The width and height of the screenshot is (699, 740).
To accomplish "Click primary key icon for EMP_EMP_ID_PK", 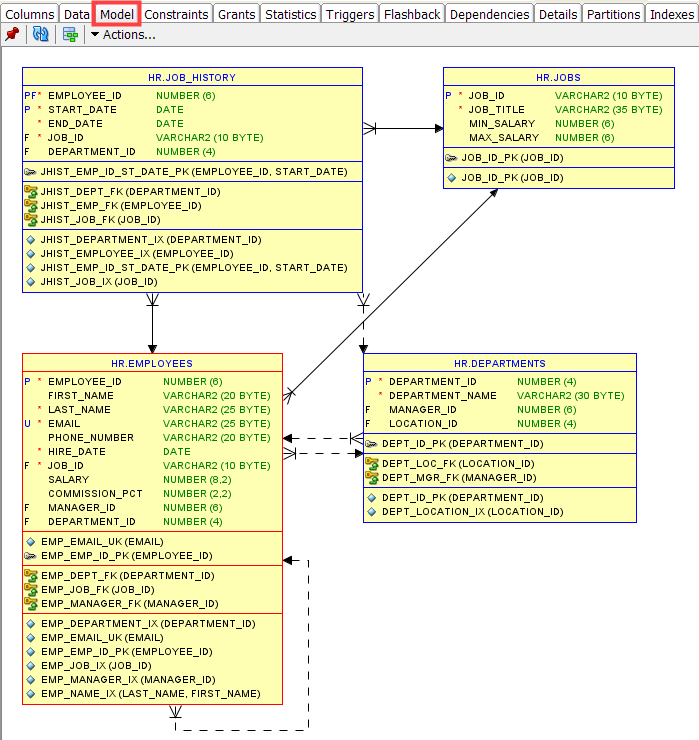I will pos(30,555).
